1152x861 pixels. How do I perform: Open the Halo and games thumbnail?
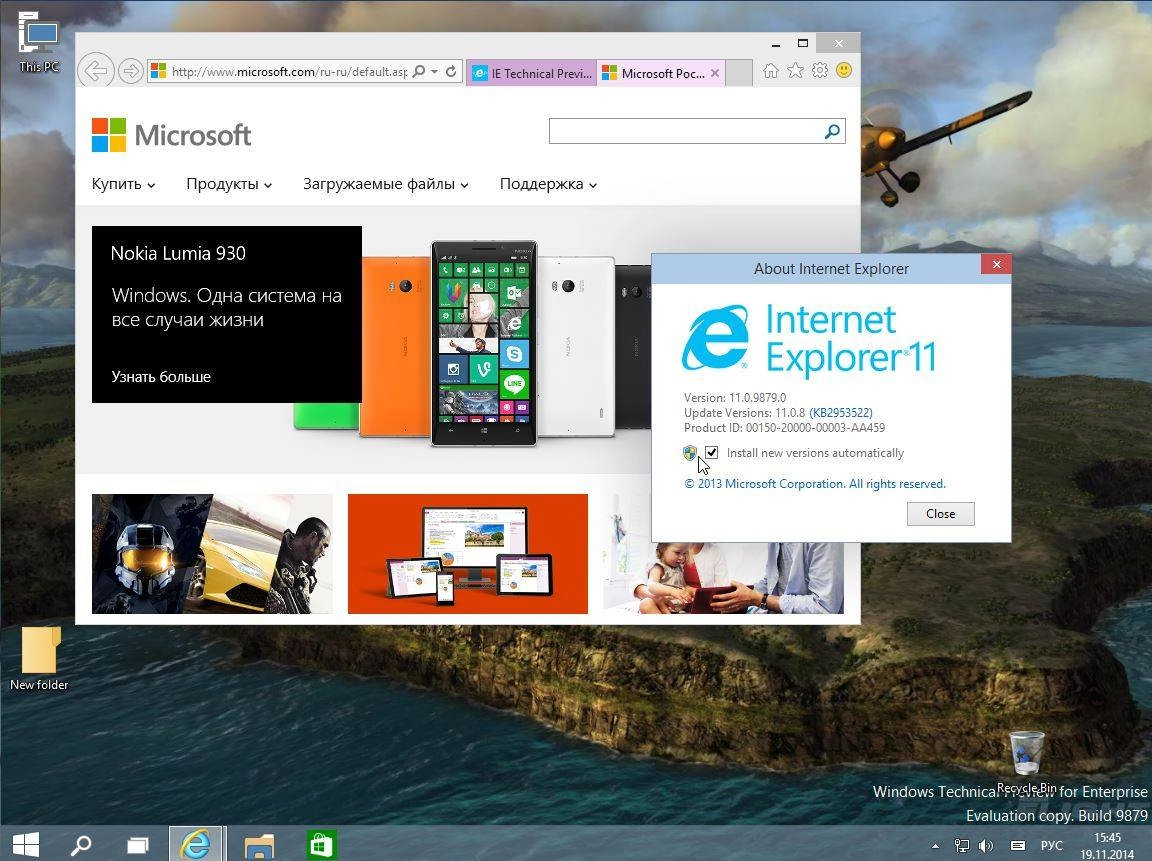[x=212, y=554]
